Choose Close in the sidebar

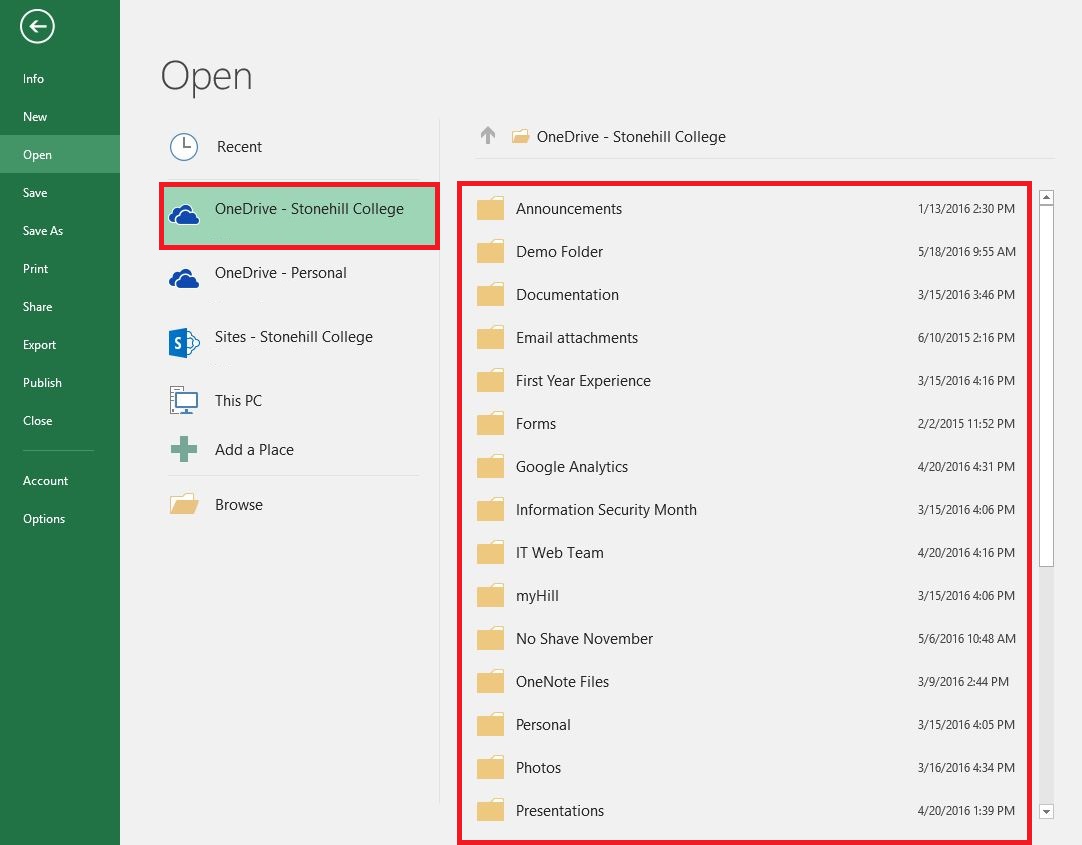(60, 420)
